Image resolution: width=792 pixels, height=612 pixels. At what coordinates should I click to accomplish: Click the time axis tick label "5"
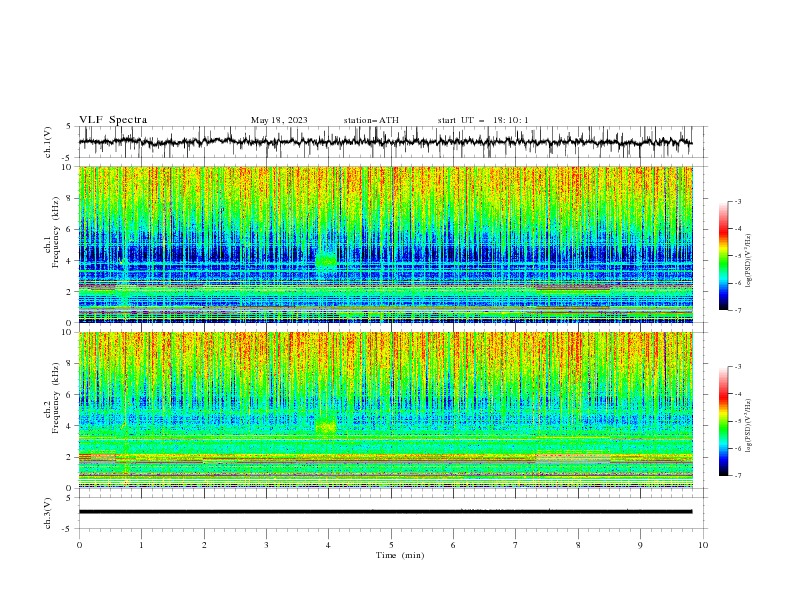coord(391,545)
